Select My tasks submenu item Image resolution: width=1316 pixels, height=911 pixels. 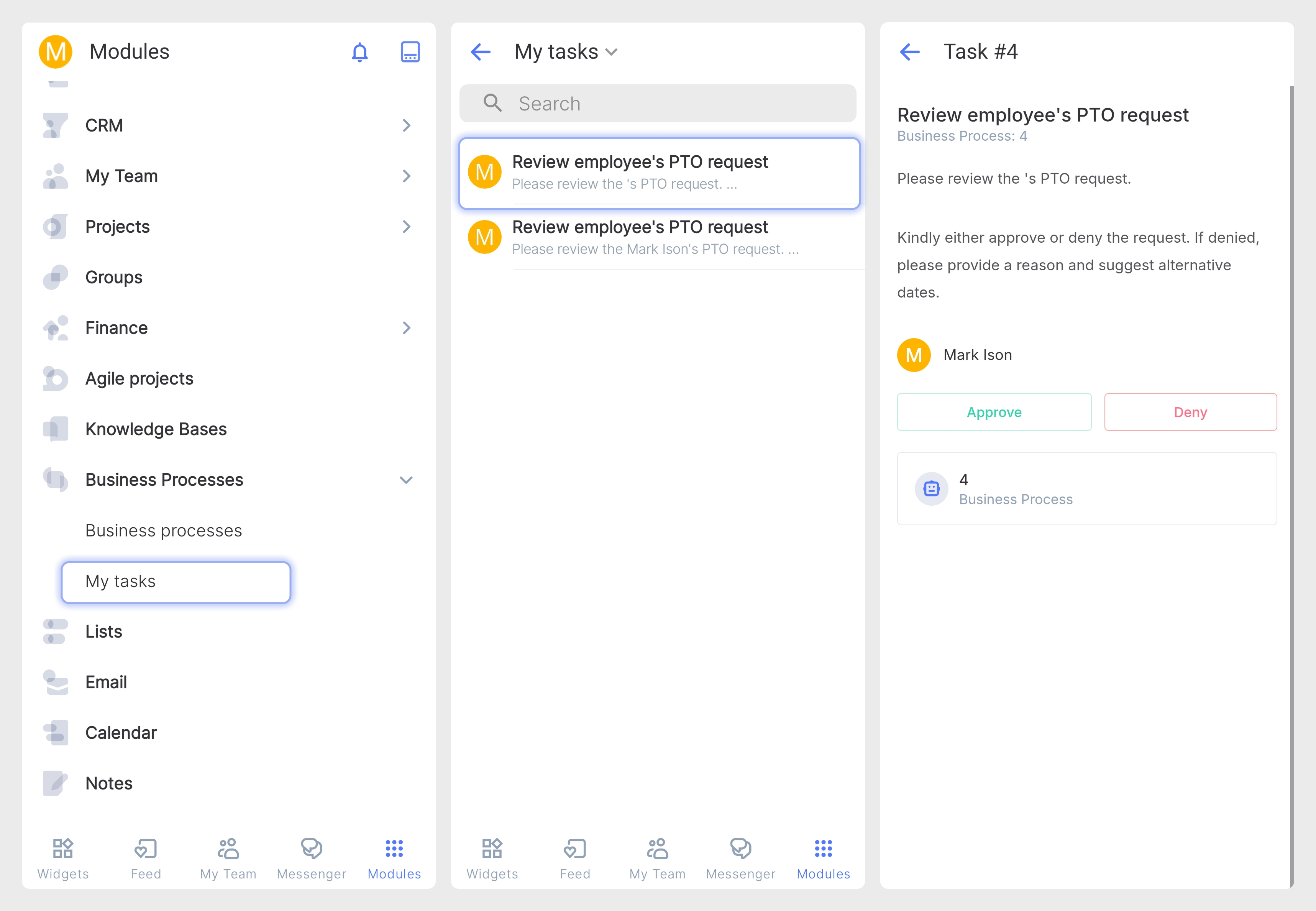[x=176, y=582]
